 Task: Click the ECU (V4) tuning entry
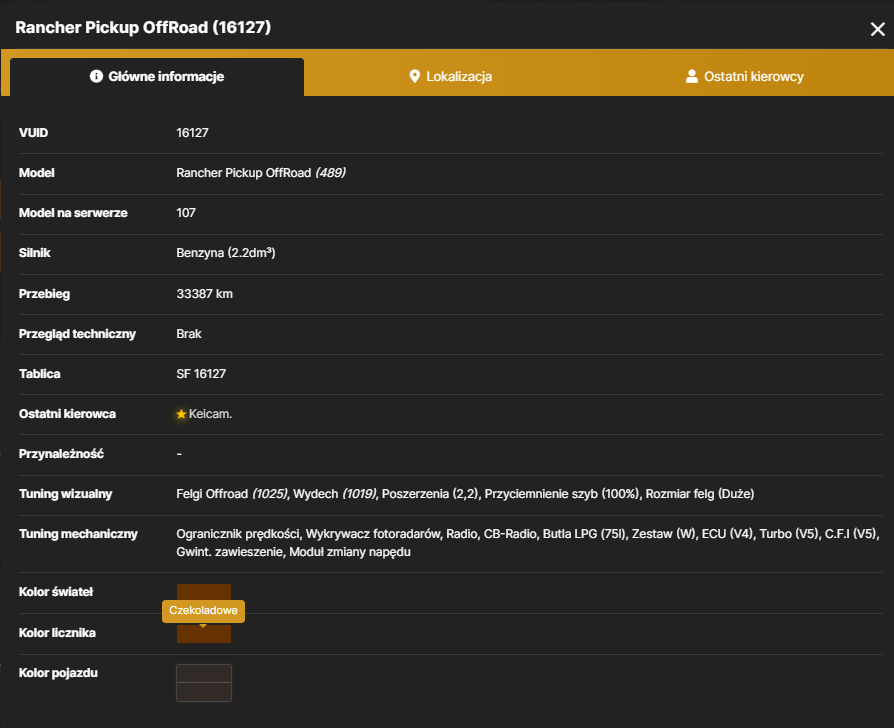click(x=728, y=534)
